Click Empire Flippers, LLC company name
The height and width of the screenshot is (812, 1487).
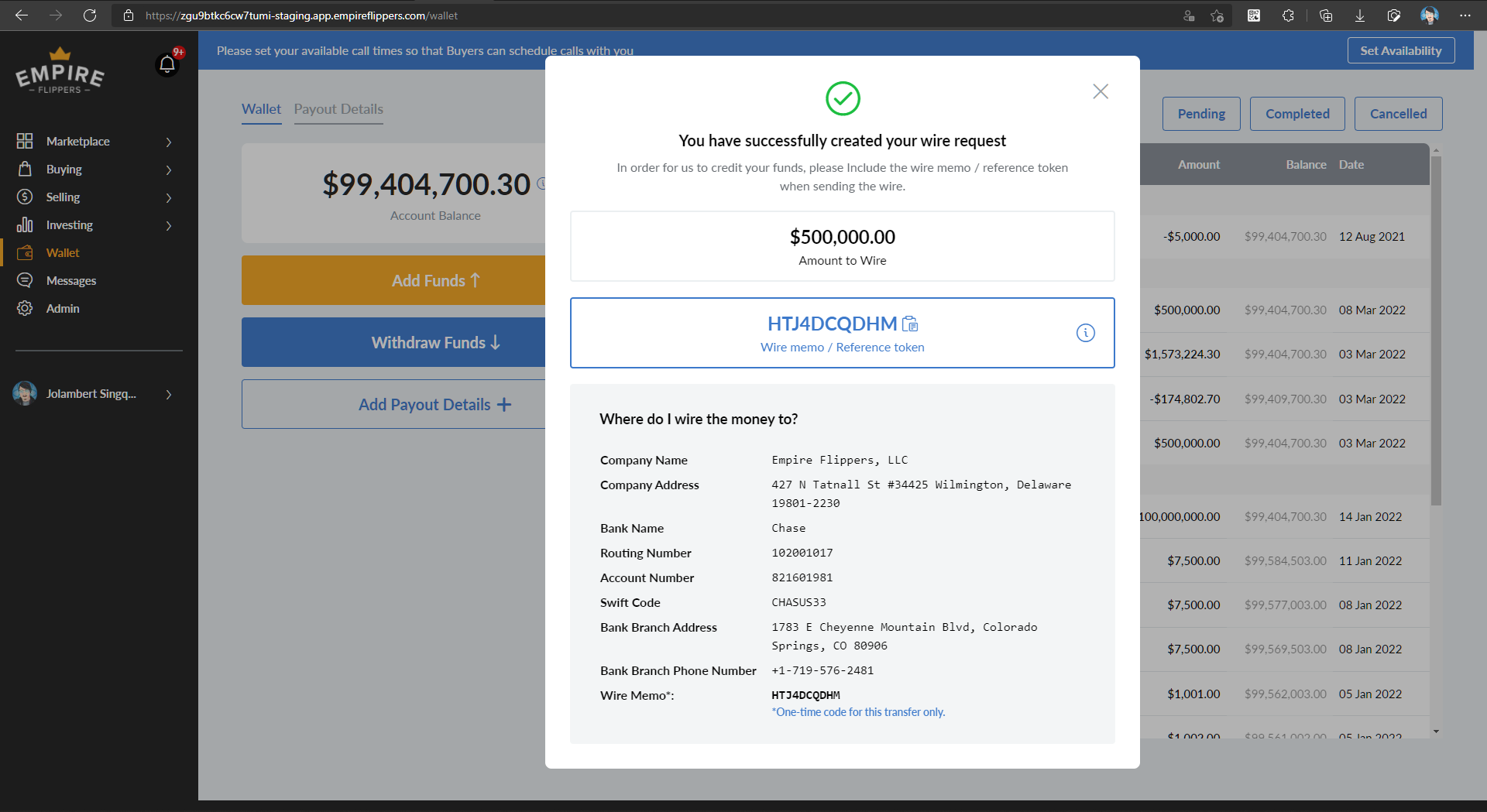(x=840, y=460)
